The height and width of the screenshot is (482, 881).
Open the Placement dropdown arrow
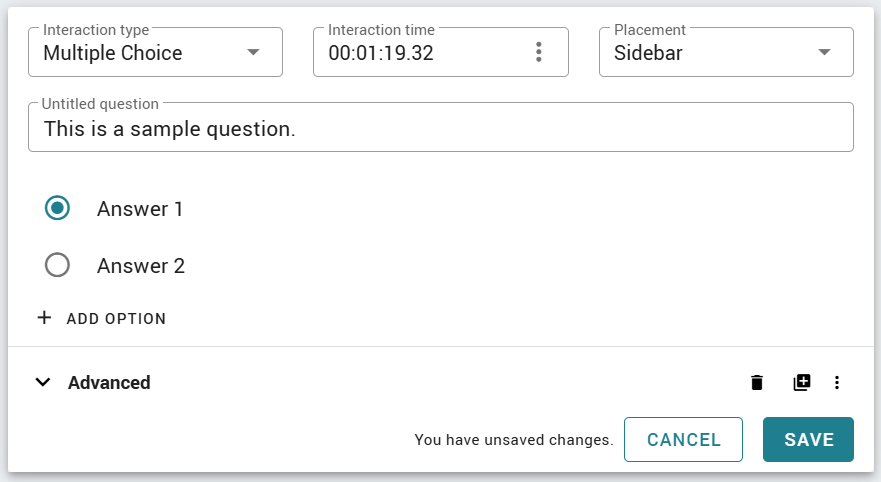824,52
